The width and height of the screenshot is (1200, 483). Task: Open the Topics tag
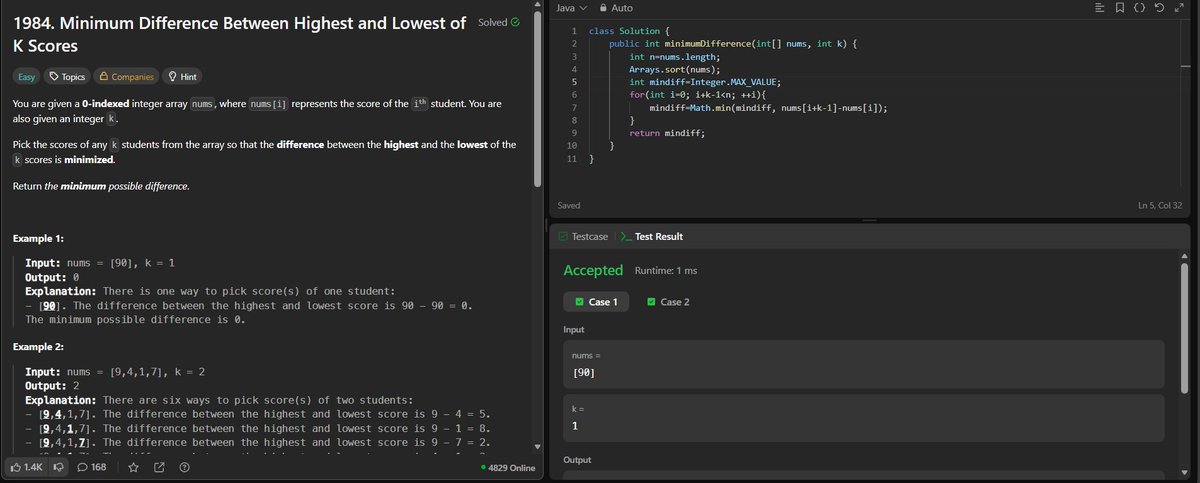click(67, 76)
